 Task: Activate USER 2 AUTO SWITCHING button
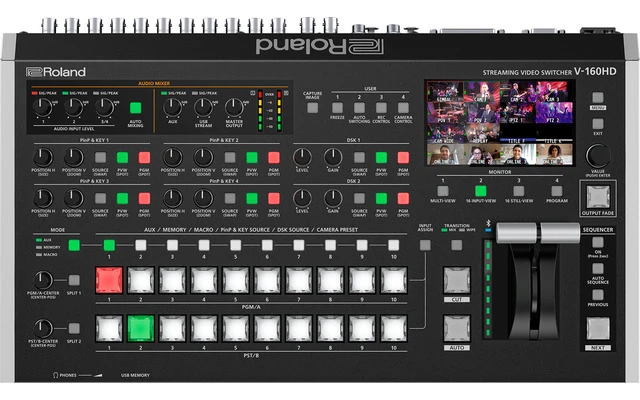359,108
